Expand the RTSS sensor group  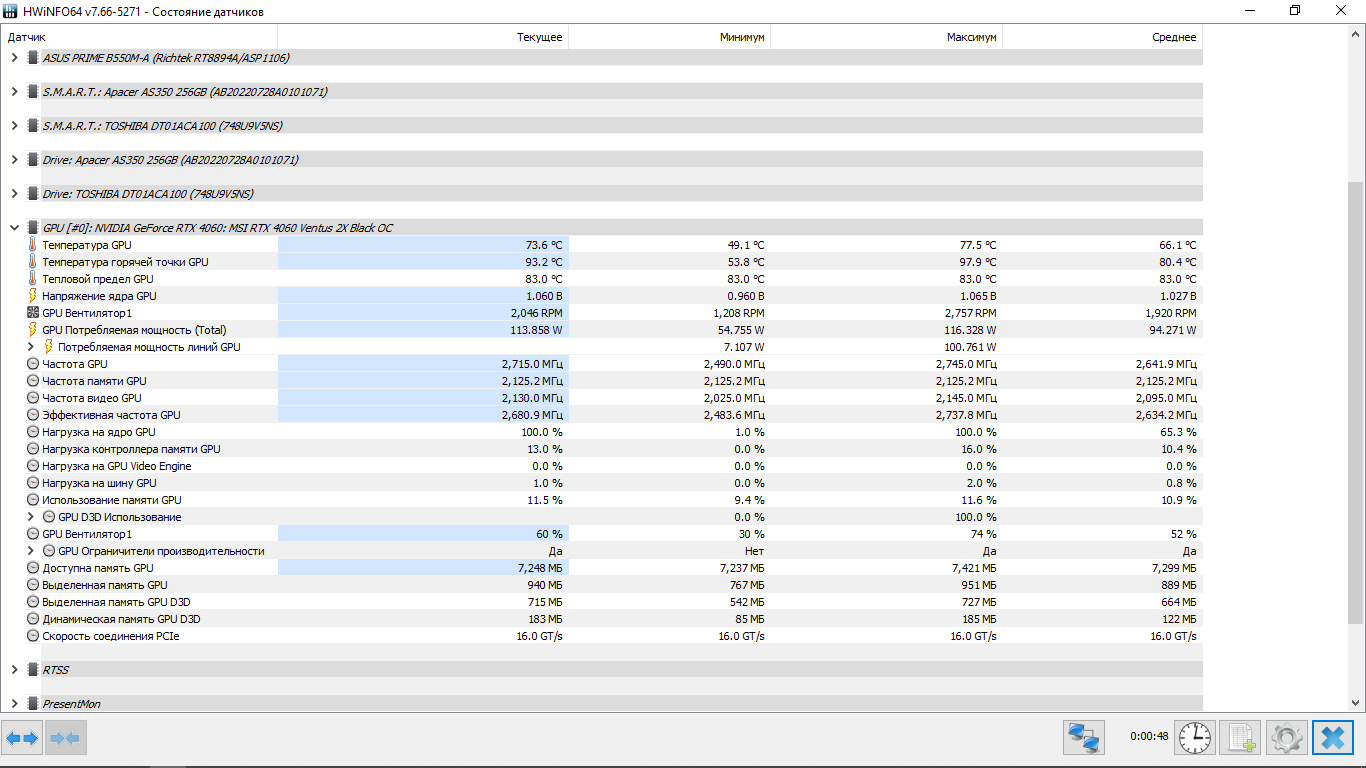point(14,670)
